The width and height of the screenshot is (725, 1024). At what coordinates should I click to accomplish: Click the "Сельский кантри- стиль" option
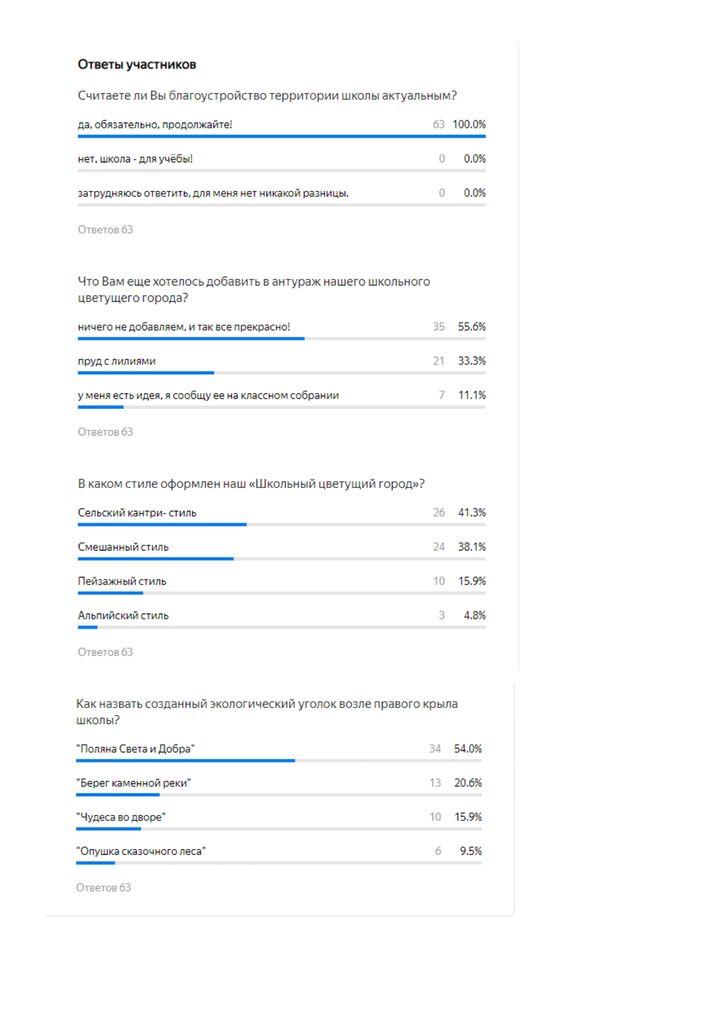click(137, 513)
